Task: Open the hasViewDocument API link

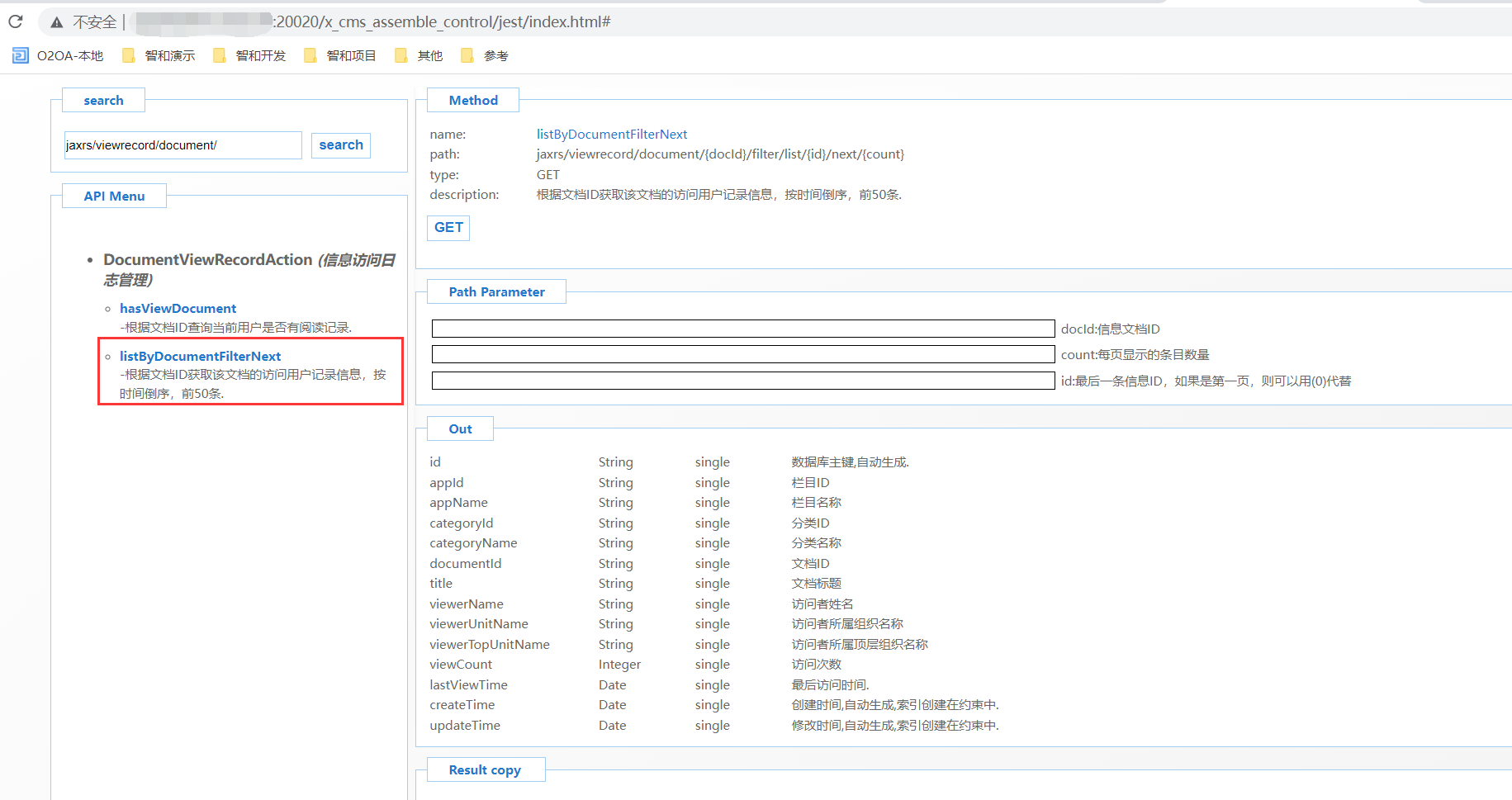Action: pyautogui.click(x=178, y=309)
